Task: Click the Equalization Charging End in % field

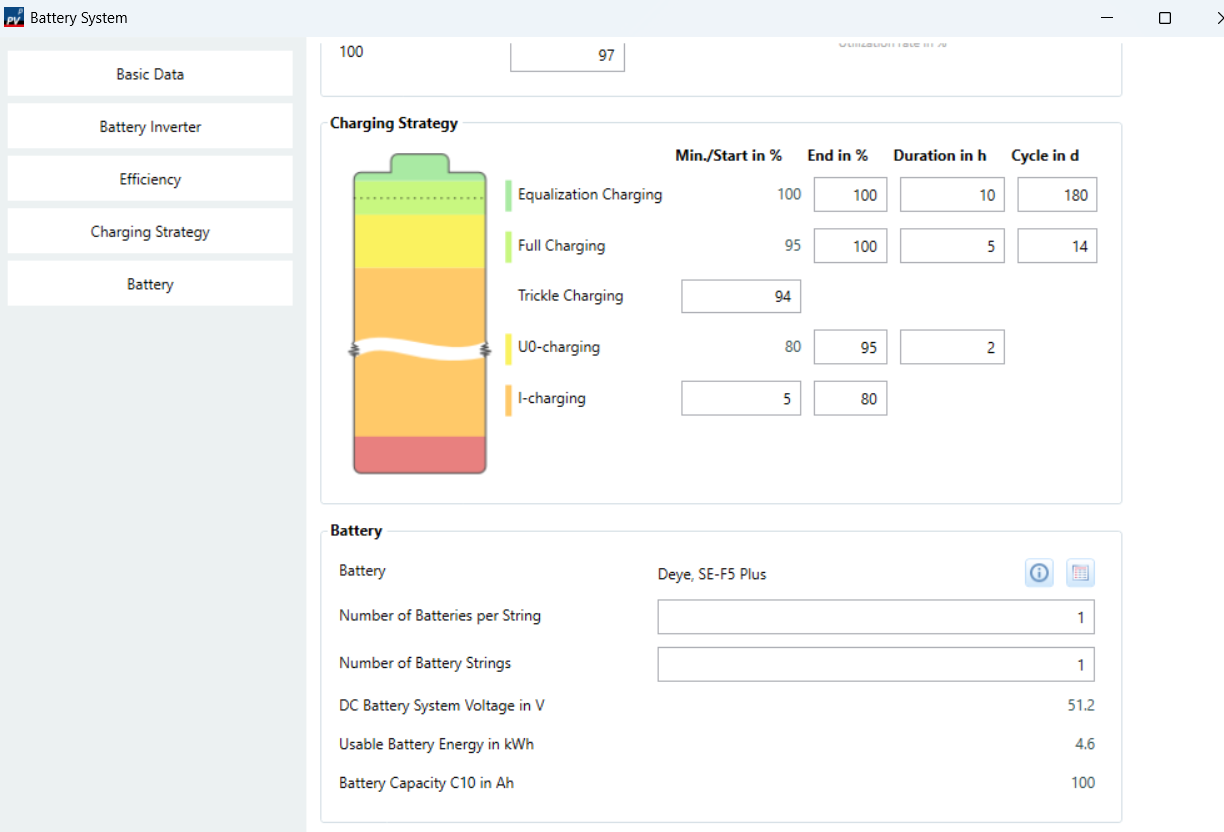Action: pos(850,195)
